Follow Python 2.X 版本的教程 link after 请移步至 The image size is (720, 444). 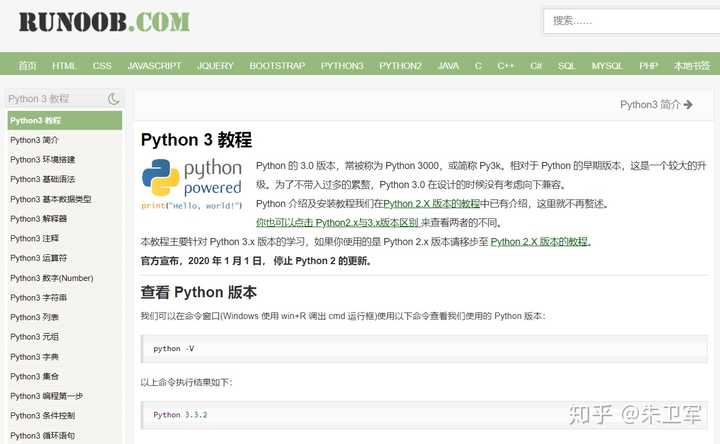(x=540, y=242)
